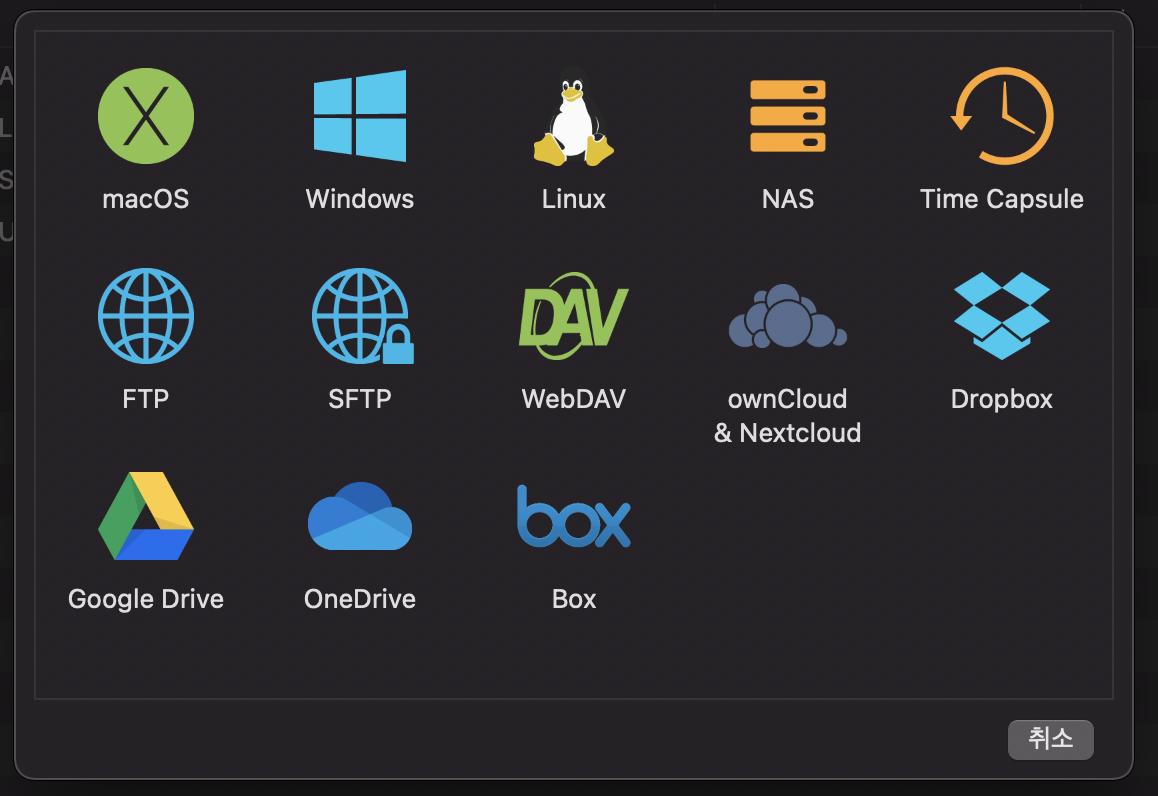Pick the WebDAV icon
This screenshot has width=1158, height=796.
click(574, 316)
